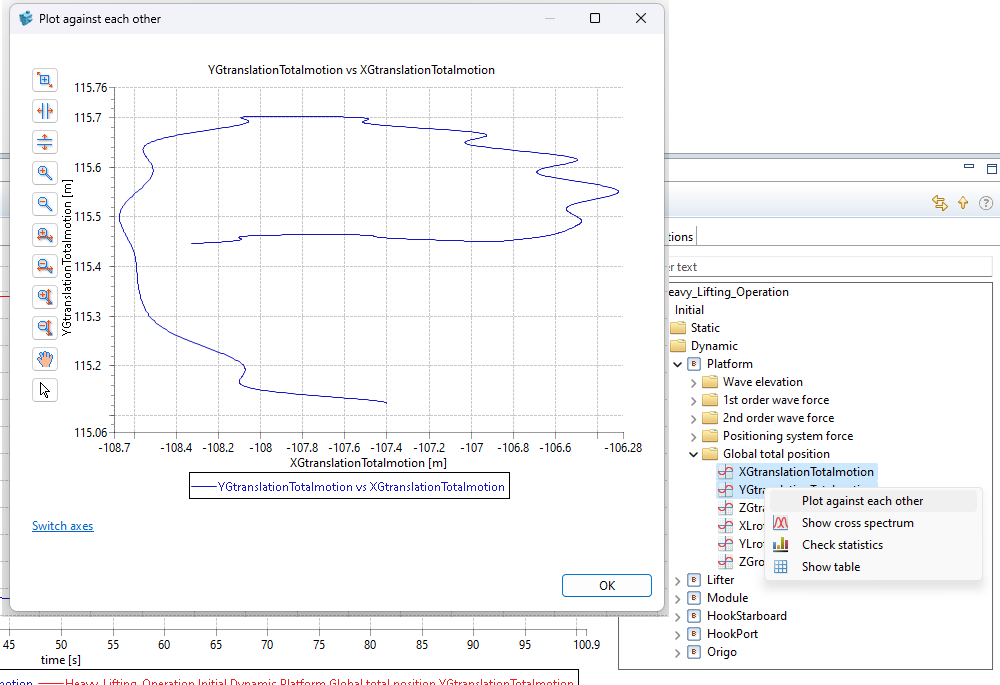The width and height of the screenshot is (1000, 685).
Task: Expand the 2nd order wave force folder
Action: coord(694,418)
